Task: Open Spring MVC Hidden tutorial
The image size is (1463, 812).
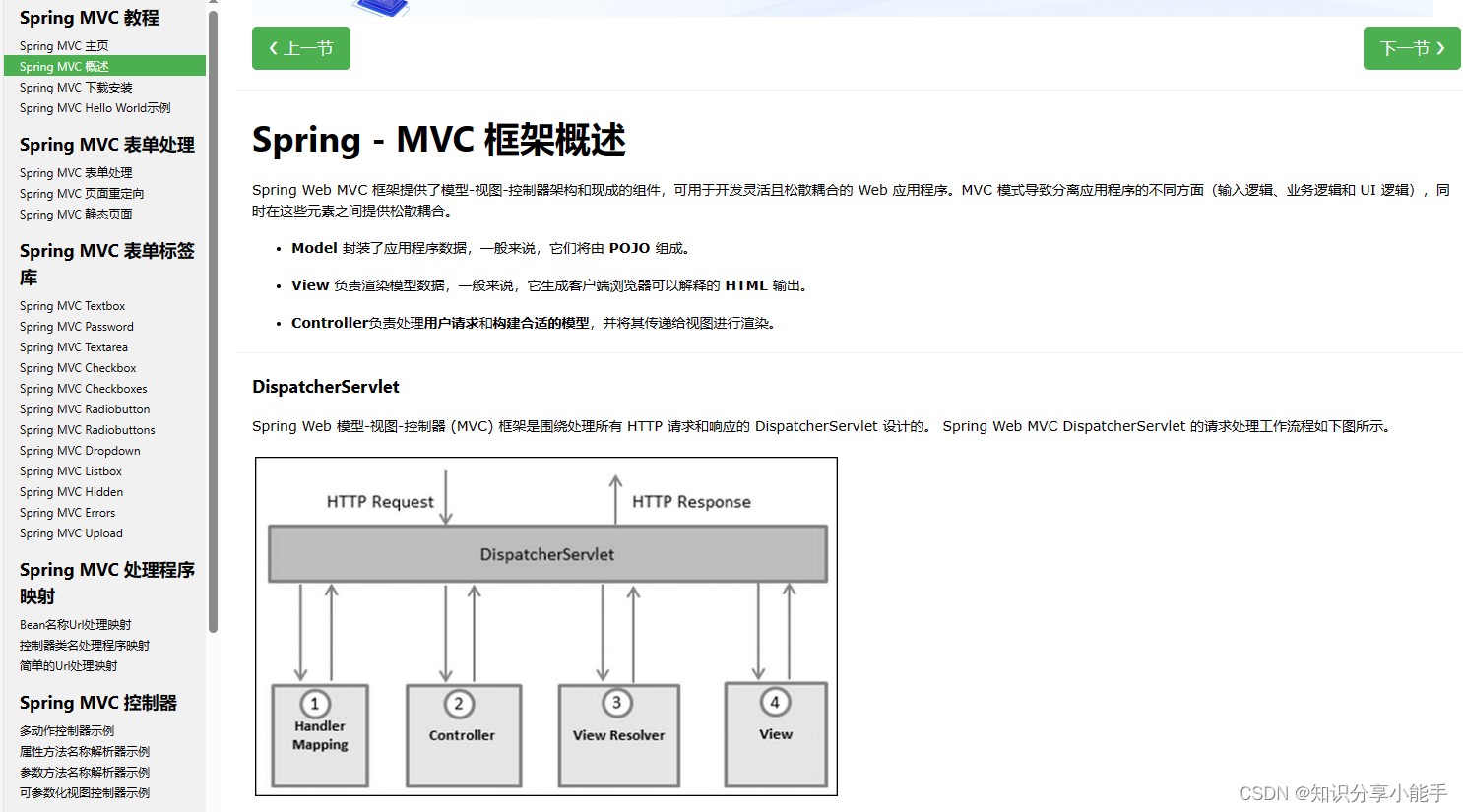Action: coord(72,492)
